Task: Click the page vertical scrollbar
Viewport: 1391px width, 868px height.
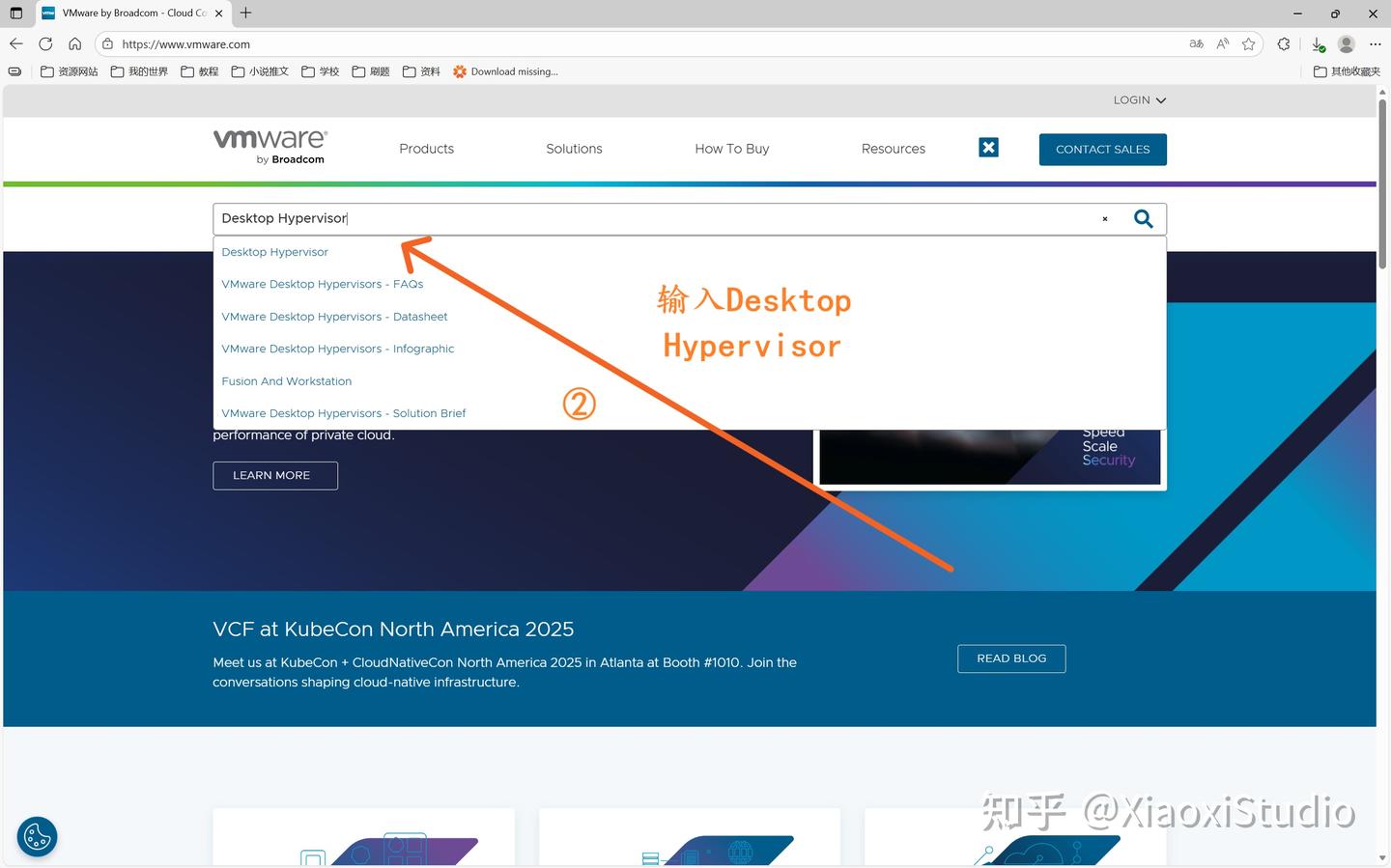Action: click(x=1383, y=183)
